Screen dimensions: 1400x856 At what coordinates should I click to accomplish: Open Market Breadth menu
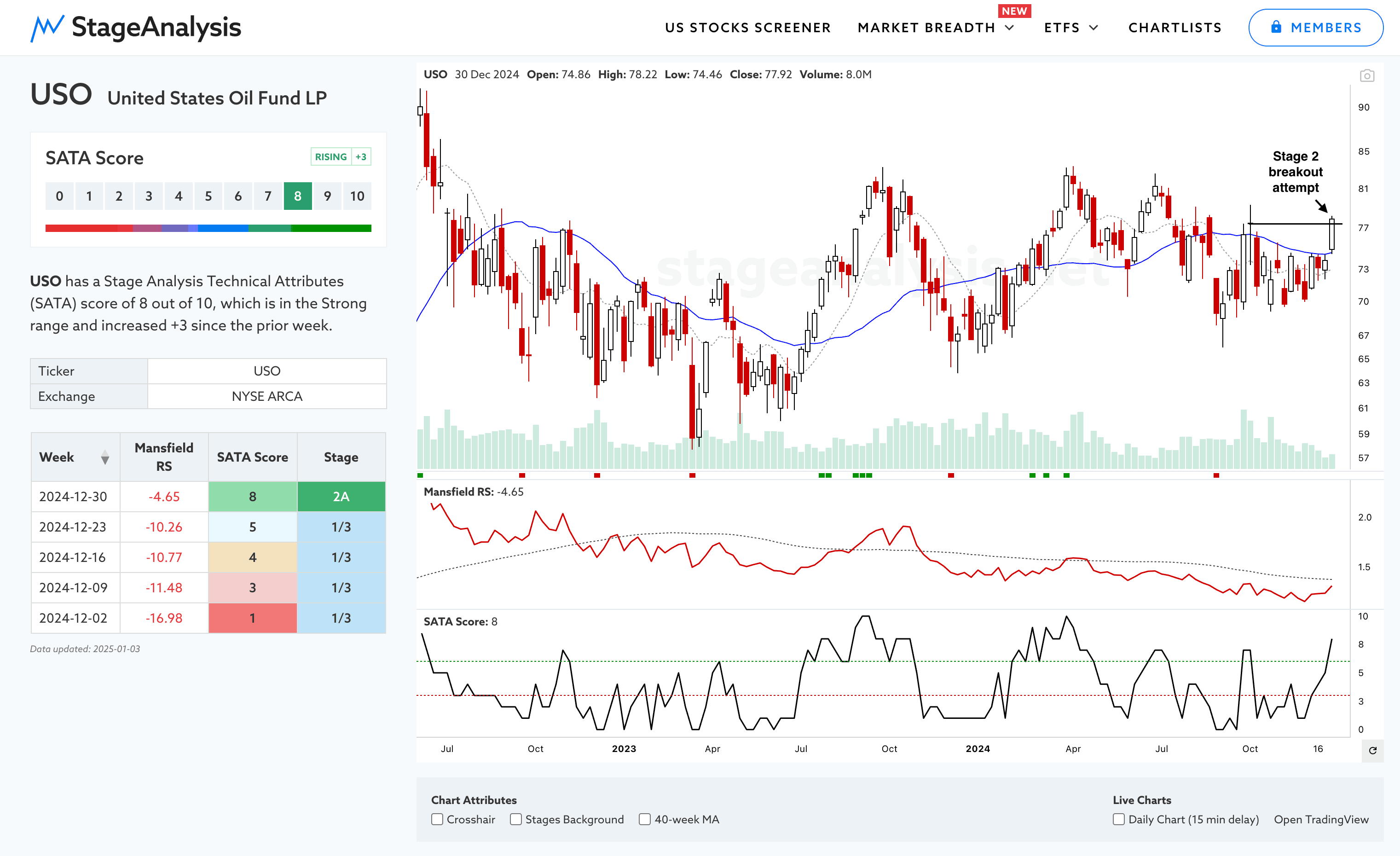pos(926,27)
